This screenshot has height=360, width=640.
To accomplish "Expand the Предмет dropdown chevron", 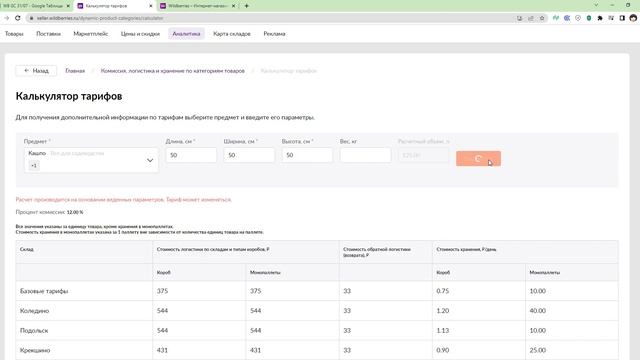I will 150,160.
